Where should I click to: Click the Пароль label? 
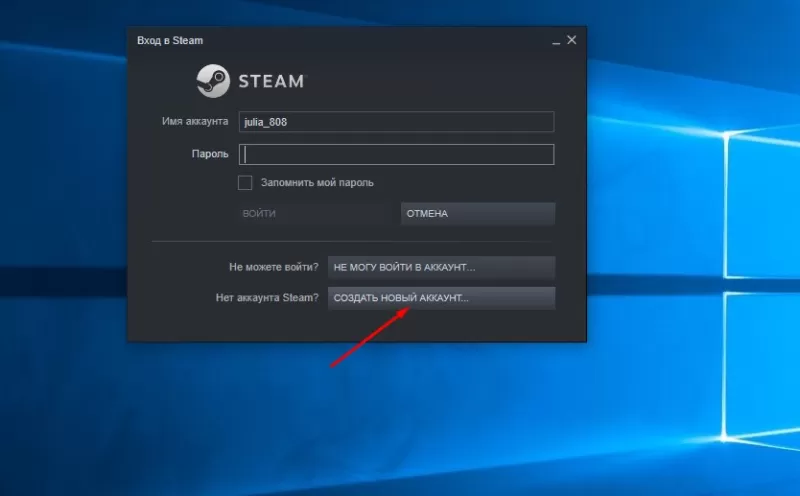pyautogui.click(x=210, y=154)
